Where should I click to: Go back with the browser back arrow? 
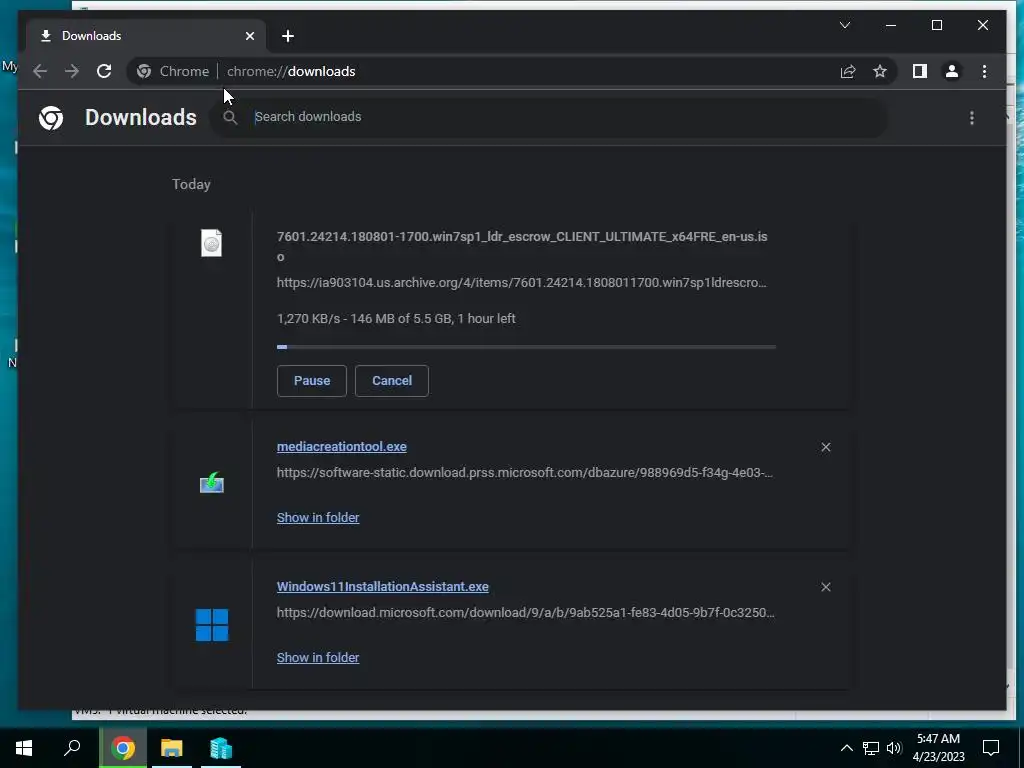40,71
